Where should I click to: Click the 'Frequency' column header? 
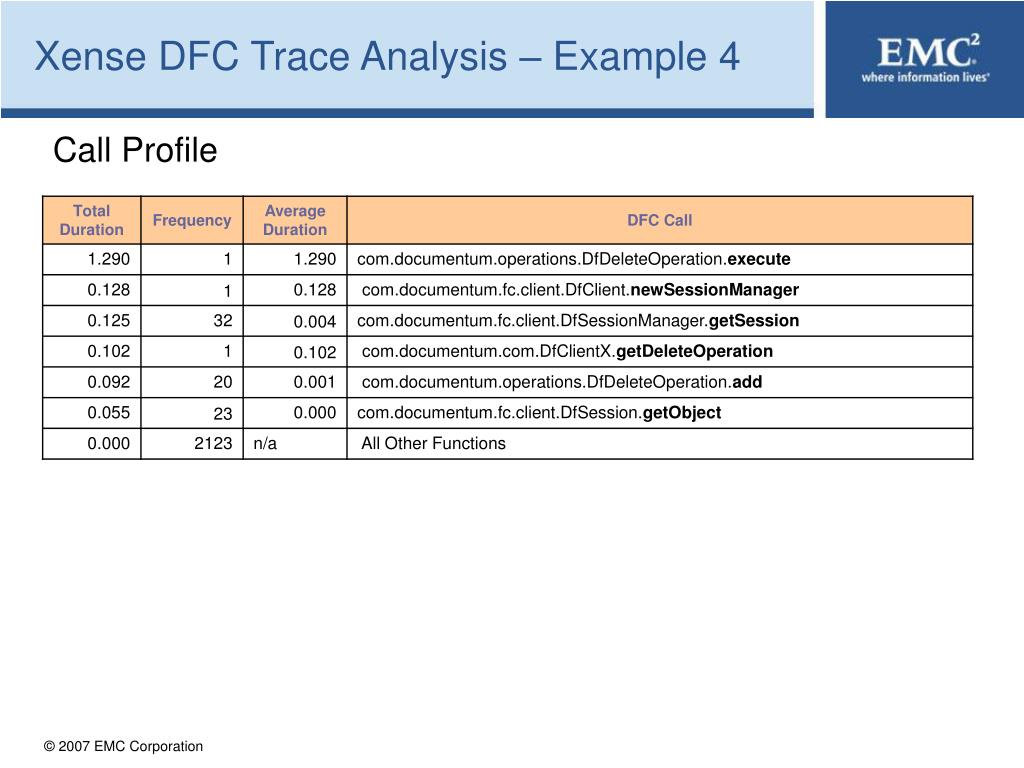click(192, 220)
